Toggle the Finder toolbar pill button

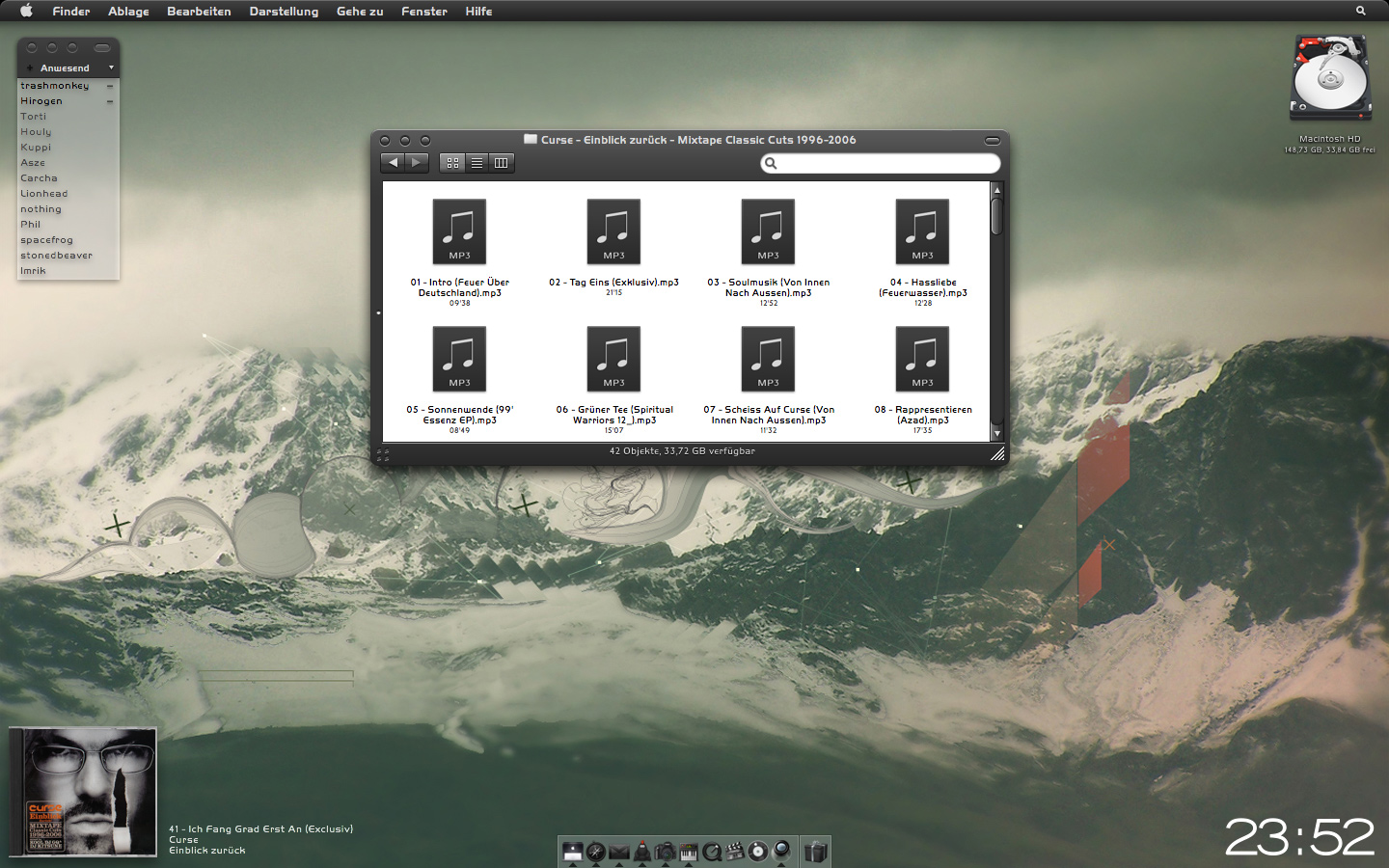pos(992,141)
